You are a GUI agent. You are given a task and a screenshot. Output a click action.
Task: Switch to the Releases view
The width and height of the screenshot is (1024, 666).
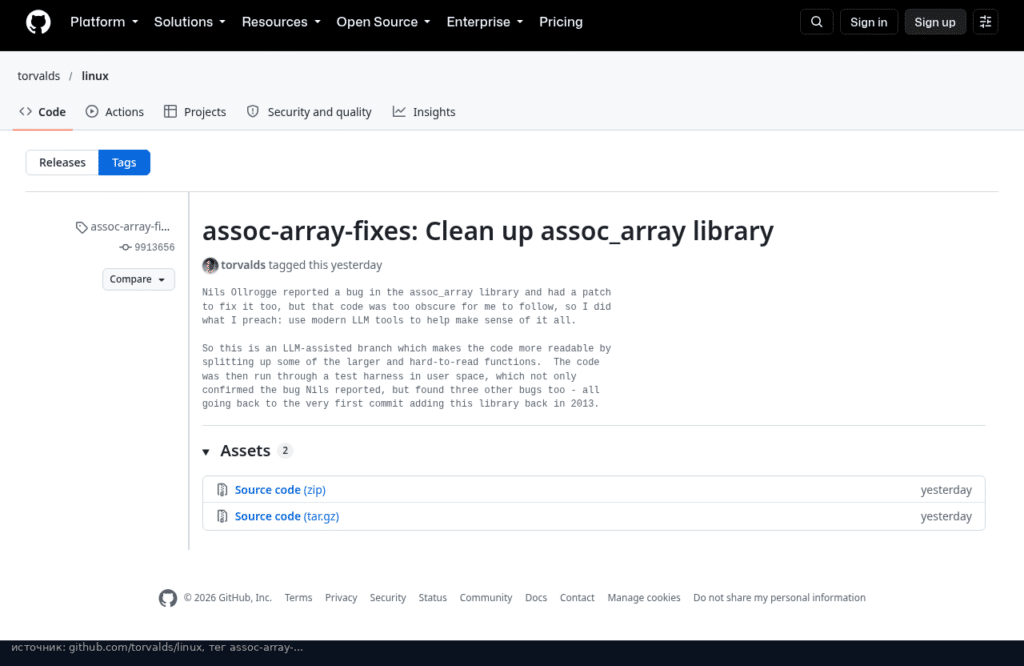point(62,163)
